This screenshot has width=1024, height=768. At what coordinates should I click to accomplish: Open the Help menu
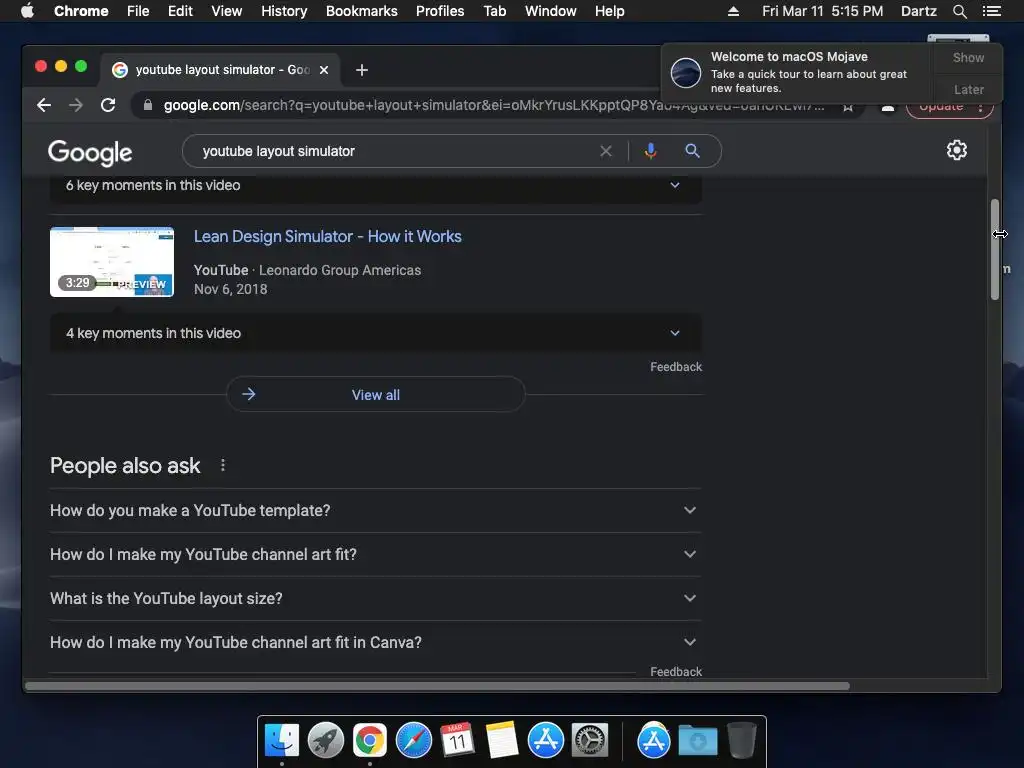(x=609, y=11)
